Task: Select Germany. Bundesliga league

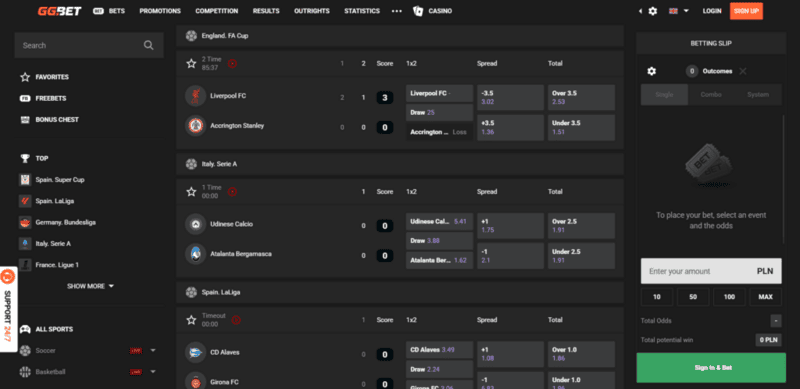Action: tap(65, 223)
